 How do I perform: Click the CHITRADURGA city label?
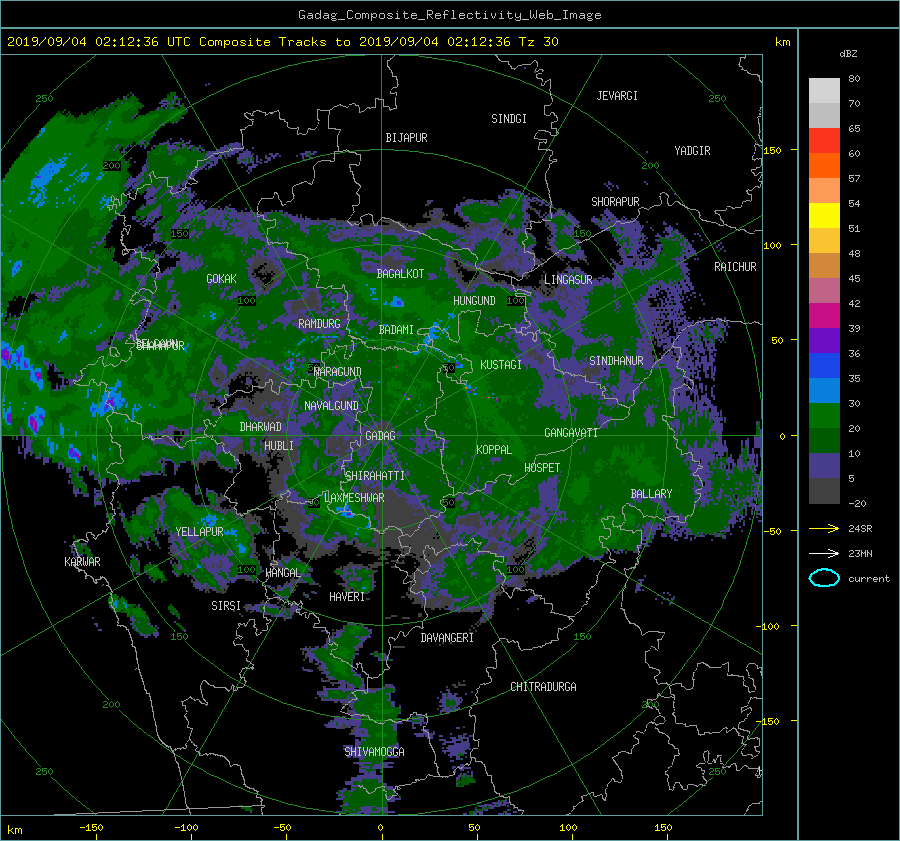pyautogui.click(x=543, y=687)
